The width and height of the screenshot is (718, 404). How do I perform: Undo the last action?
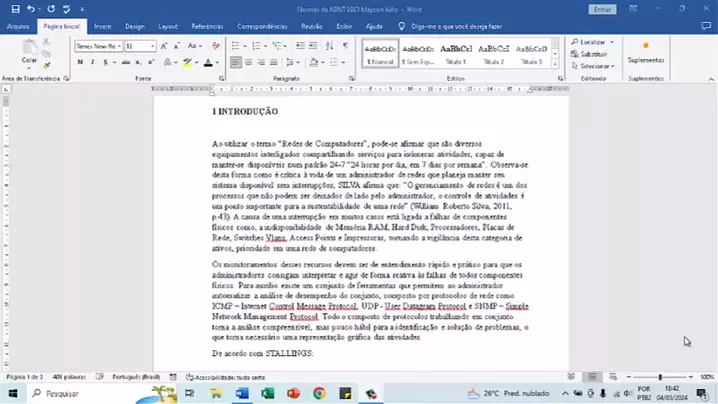coord(31,9)
